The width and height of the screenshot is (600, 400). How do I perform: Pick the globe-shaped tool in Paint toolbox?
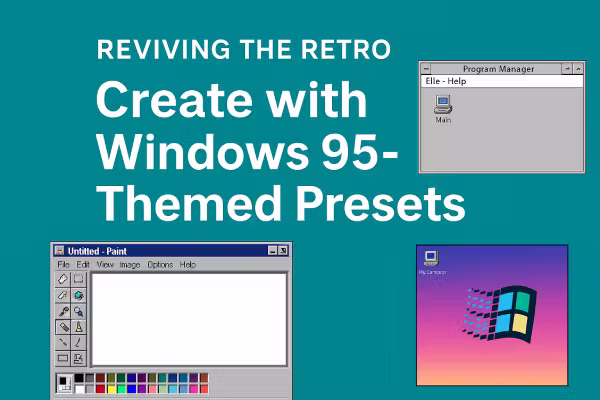[78, 296]
